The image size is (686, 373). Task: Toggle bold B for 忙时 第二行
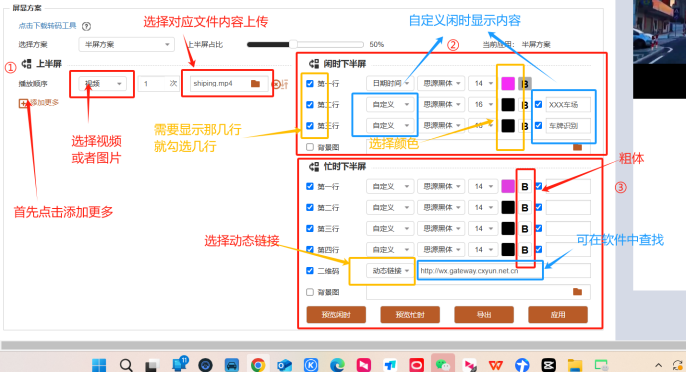tap(525, 208)
